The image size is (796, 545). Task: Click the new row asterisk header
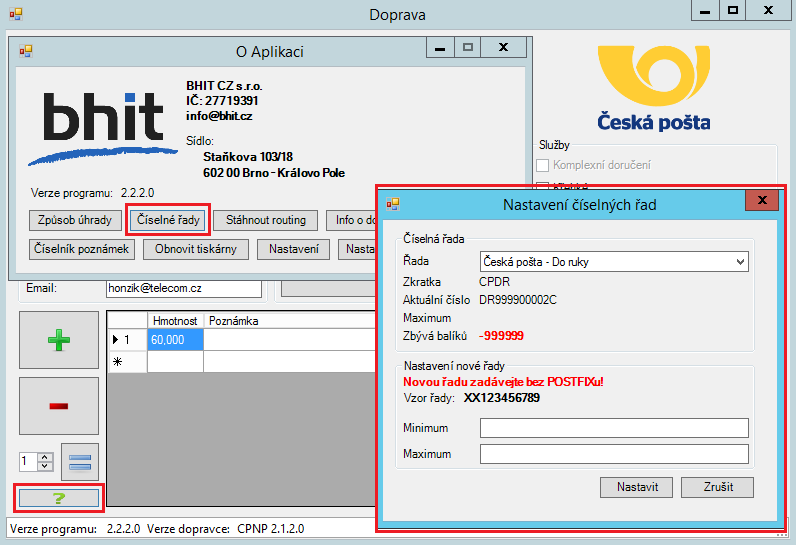(127, 362)
